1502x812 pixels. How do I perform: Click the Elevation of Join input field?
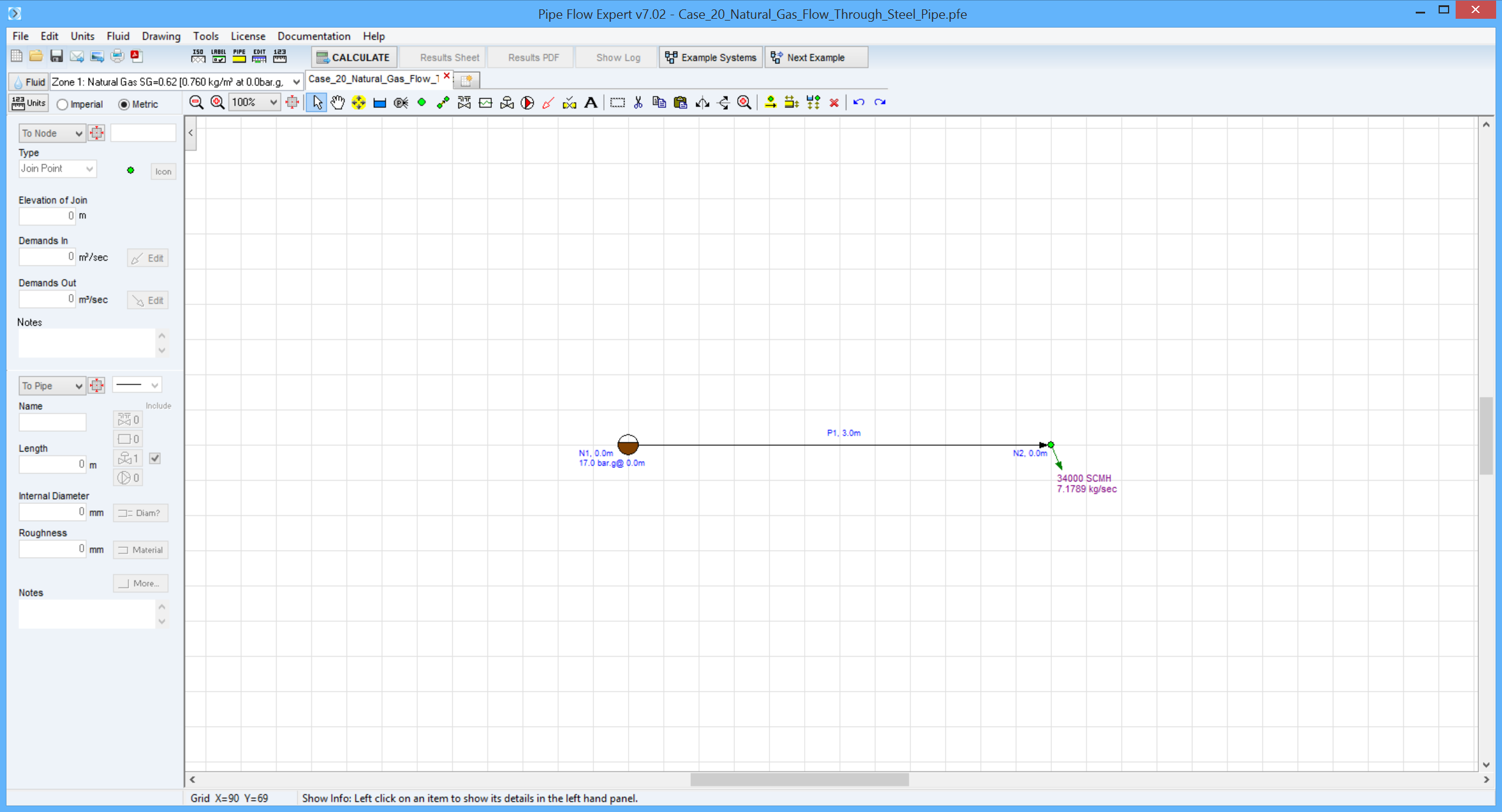(47, 216)
